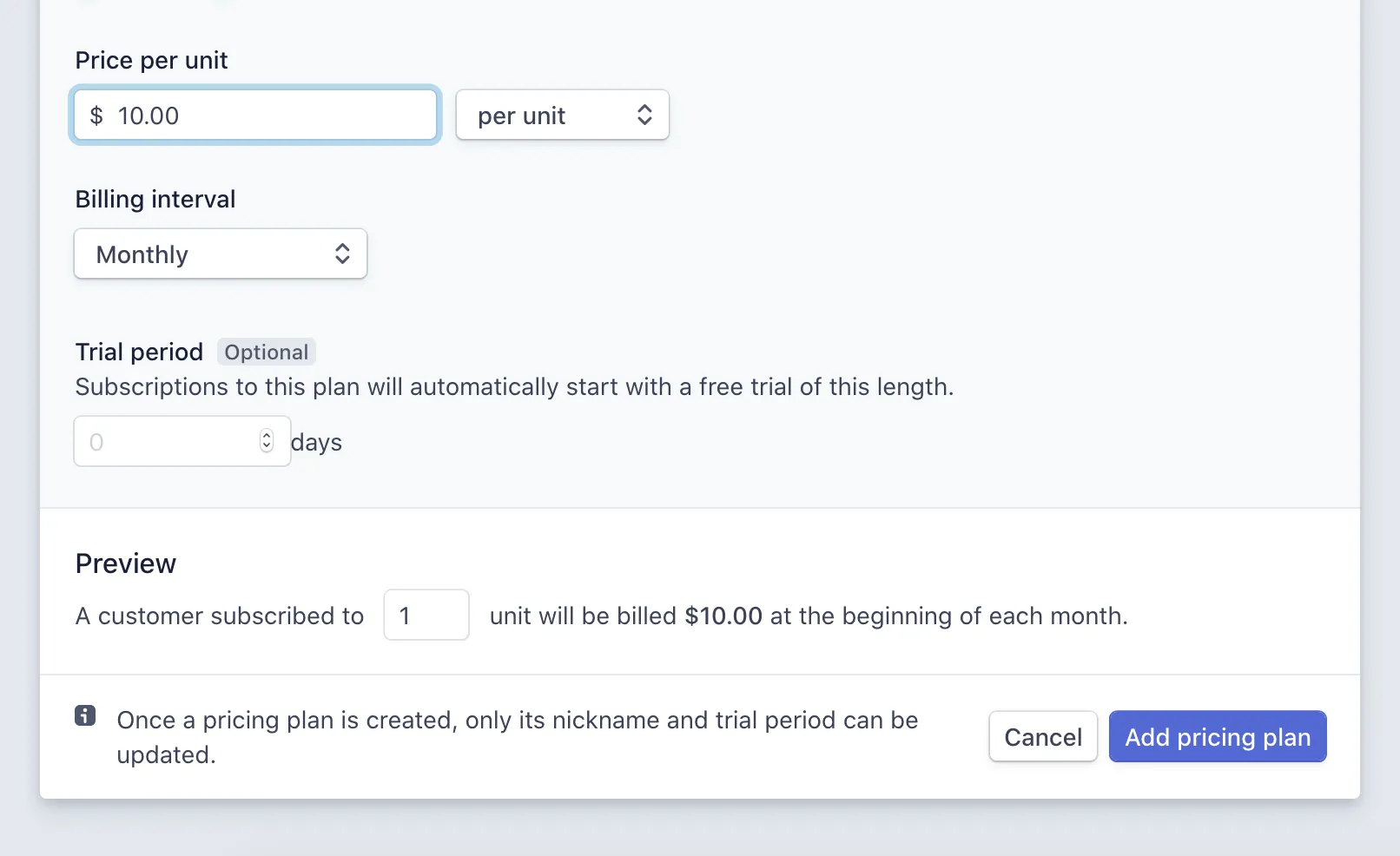
Task: Open the Monthly billing interval dropdown
Action: [x=221, y=254]
